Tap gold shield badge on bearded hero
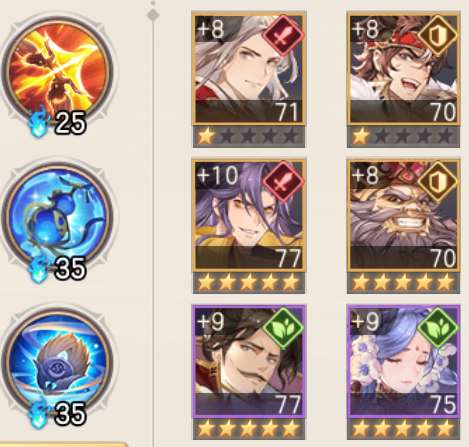 [x=438, y=182]
